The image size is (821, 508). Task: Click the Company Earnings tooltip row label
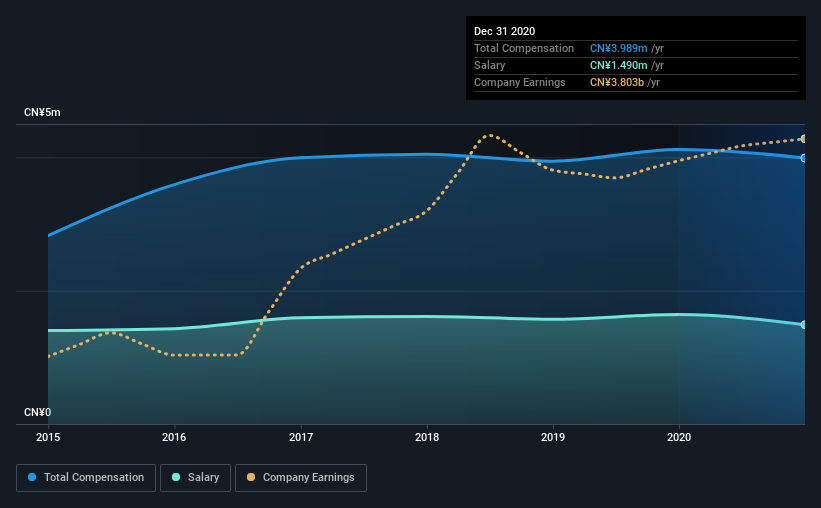tap(520, 82)
